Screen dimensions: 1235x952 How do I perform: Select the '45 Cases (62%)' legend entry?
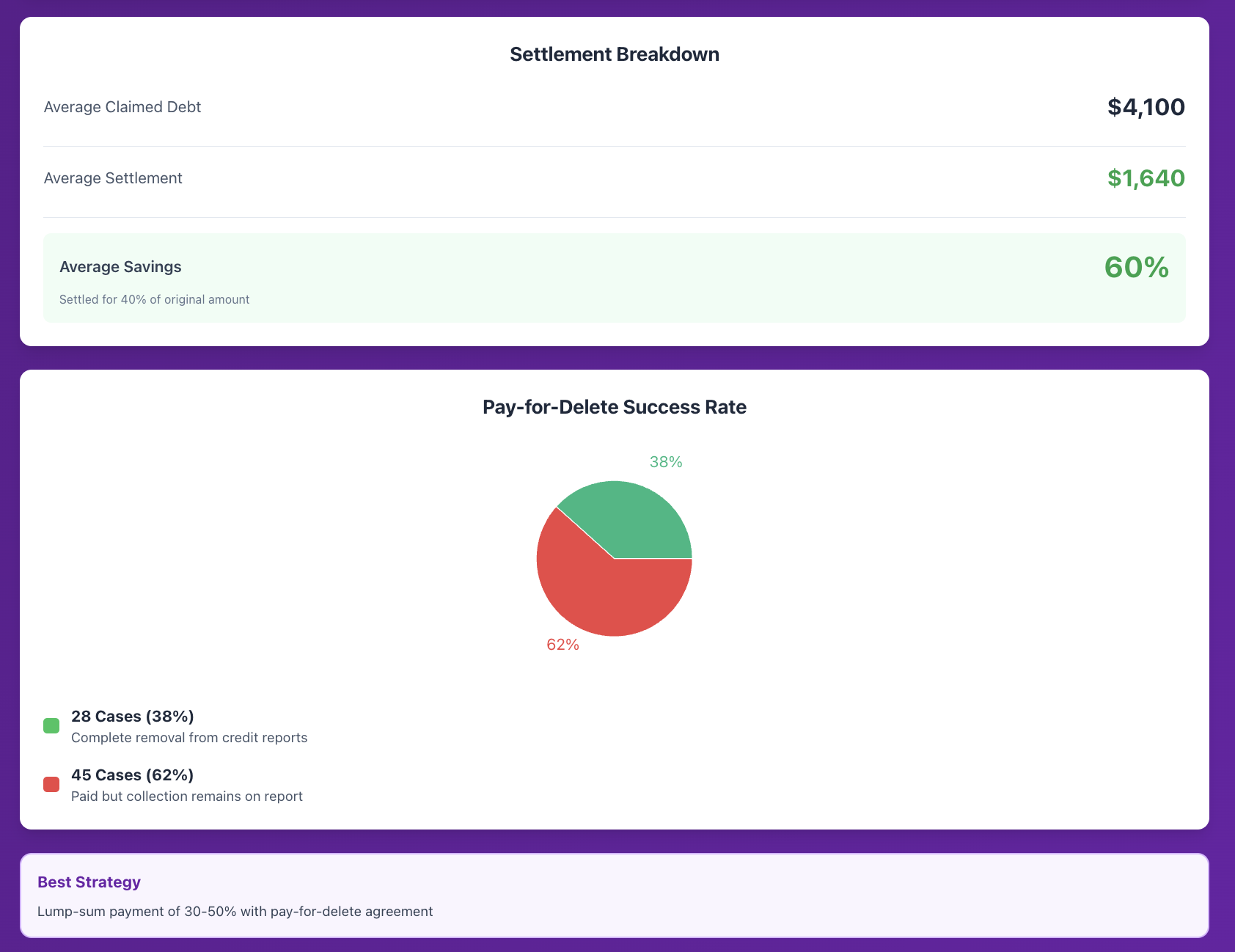pyautogui.click(x=133, y=775)
